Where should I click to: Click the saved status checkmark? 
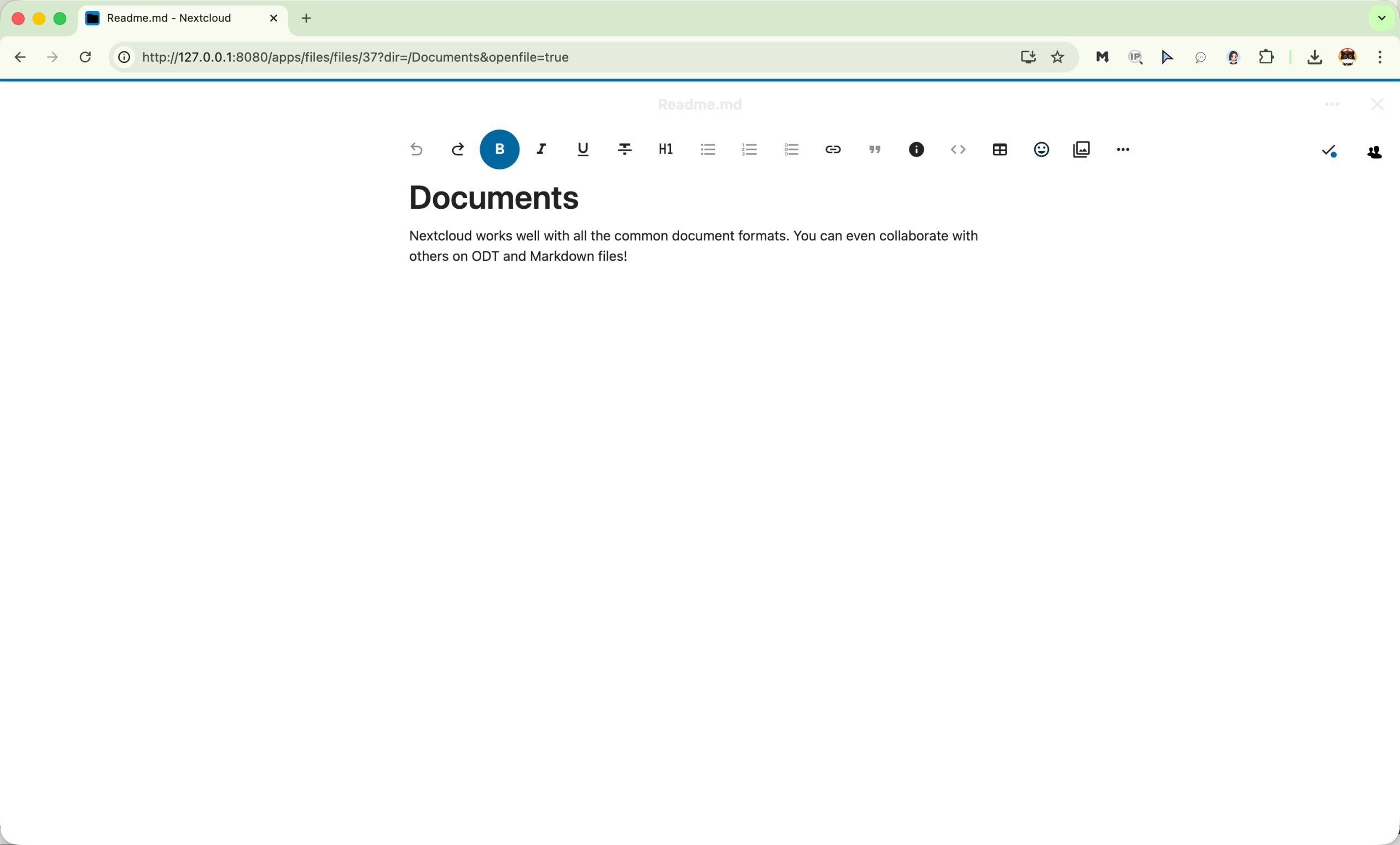tap(1328, 151)
